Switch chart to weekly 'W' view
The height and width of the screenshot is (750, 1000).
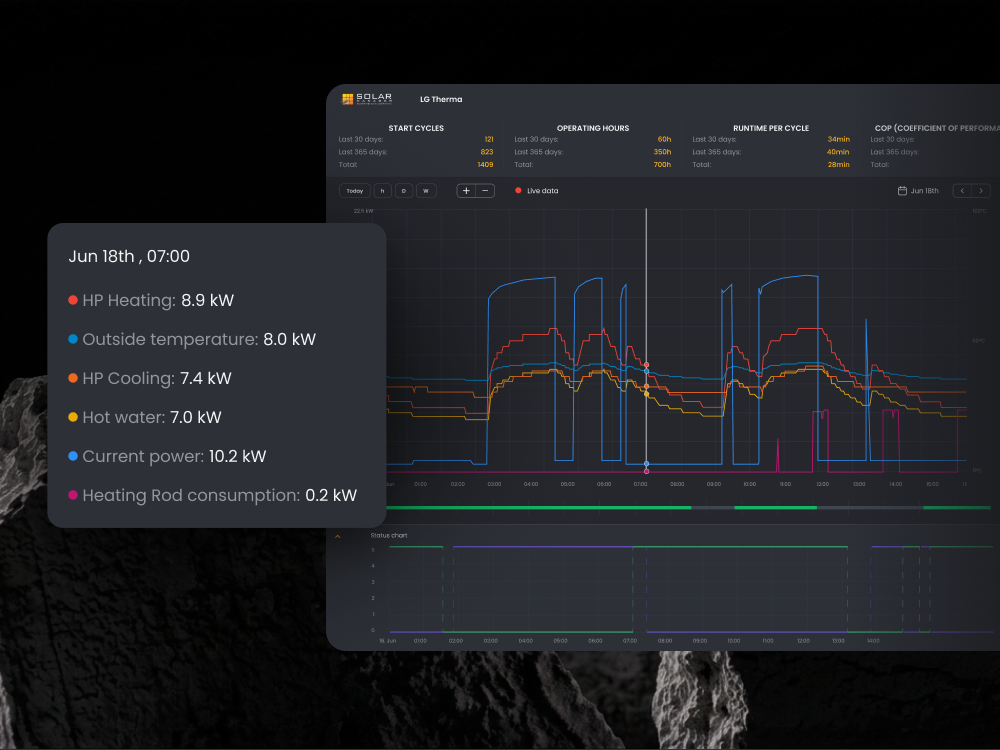tap(426, 191)
